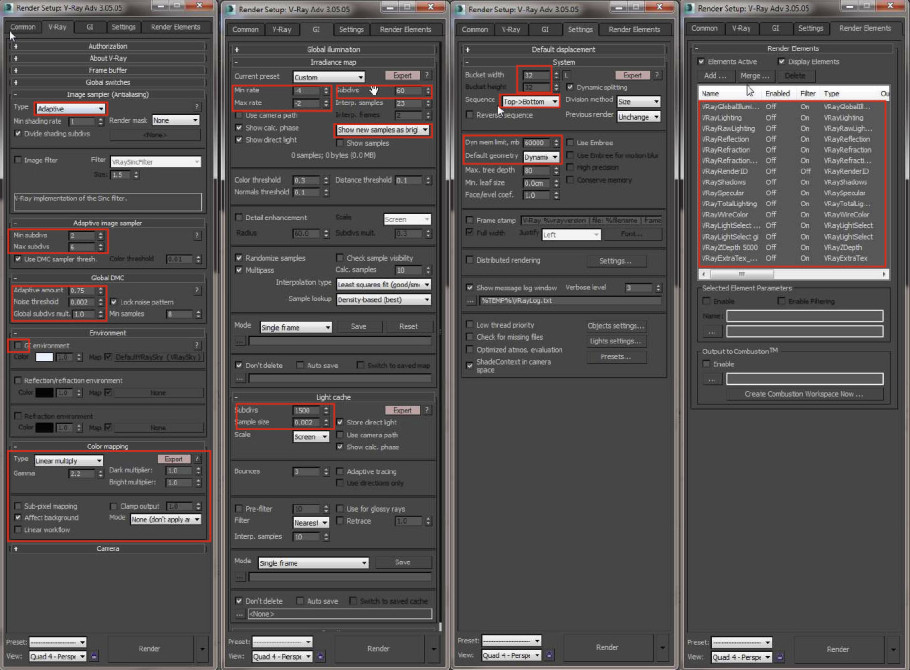Click the irradiance map Mode file browse button
Viewport: 910px width, 670px height.
click(x=239, y=341)
